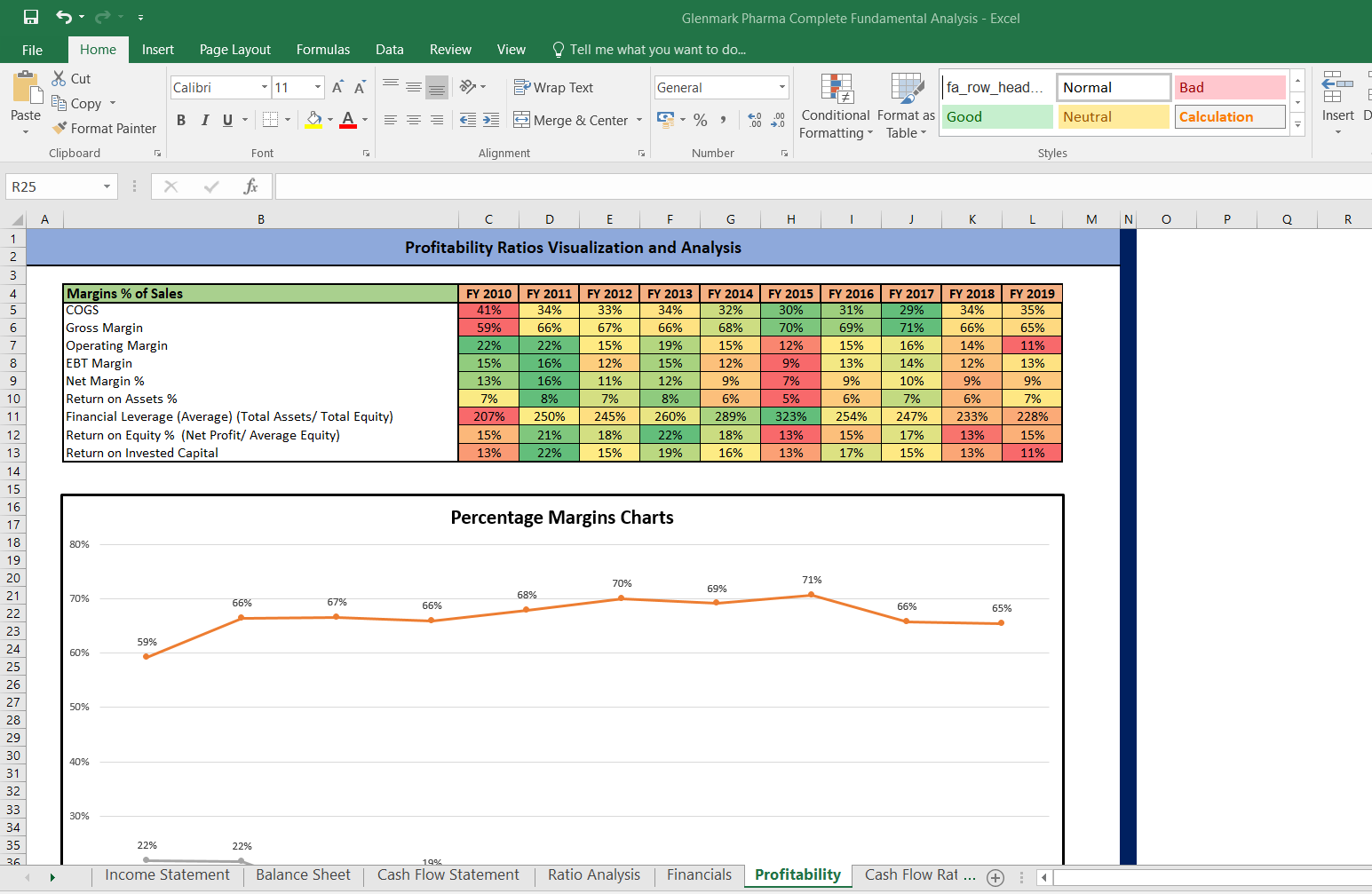The image size is (1372, 894).
Task: Add a new sheet with the plus icon
Action: (x=995, y=877)
